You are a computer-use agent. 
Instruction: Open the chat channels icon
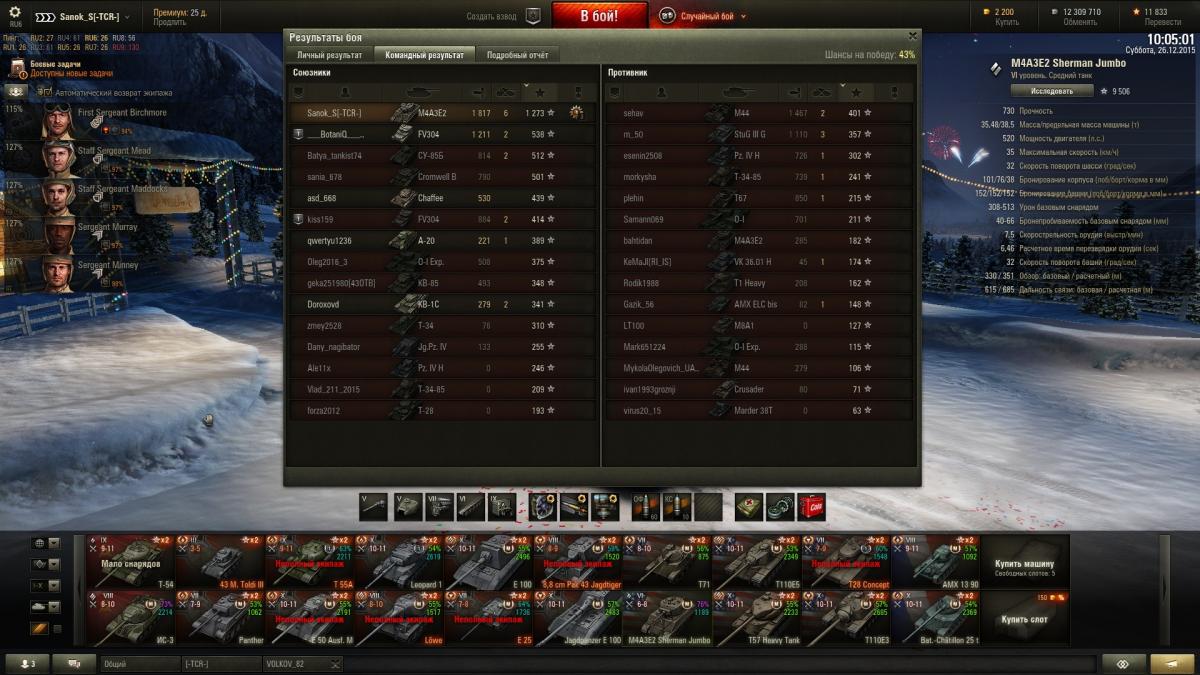pos(73,664)
